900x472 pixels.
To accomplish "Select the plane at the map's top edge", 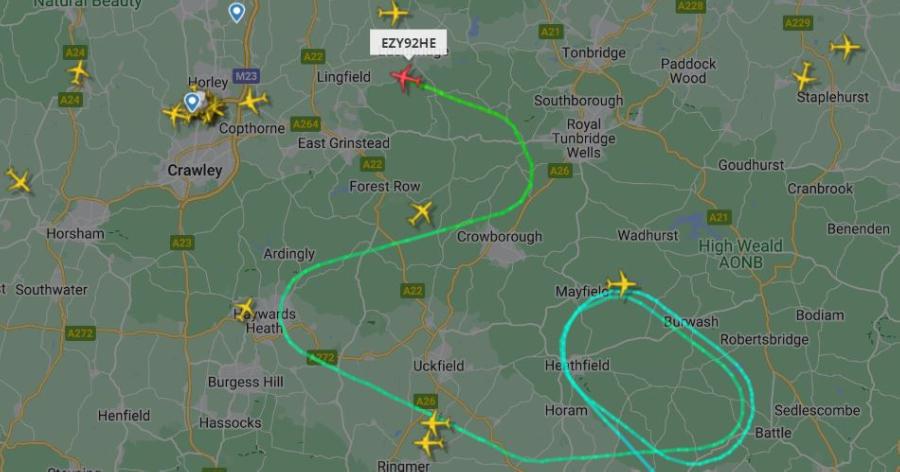I will click(x=394, y=13).
